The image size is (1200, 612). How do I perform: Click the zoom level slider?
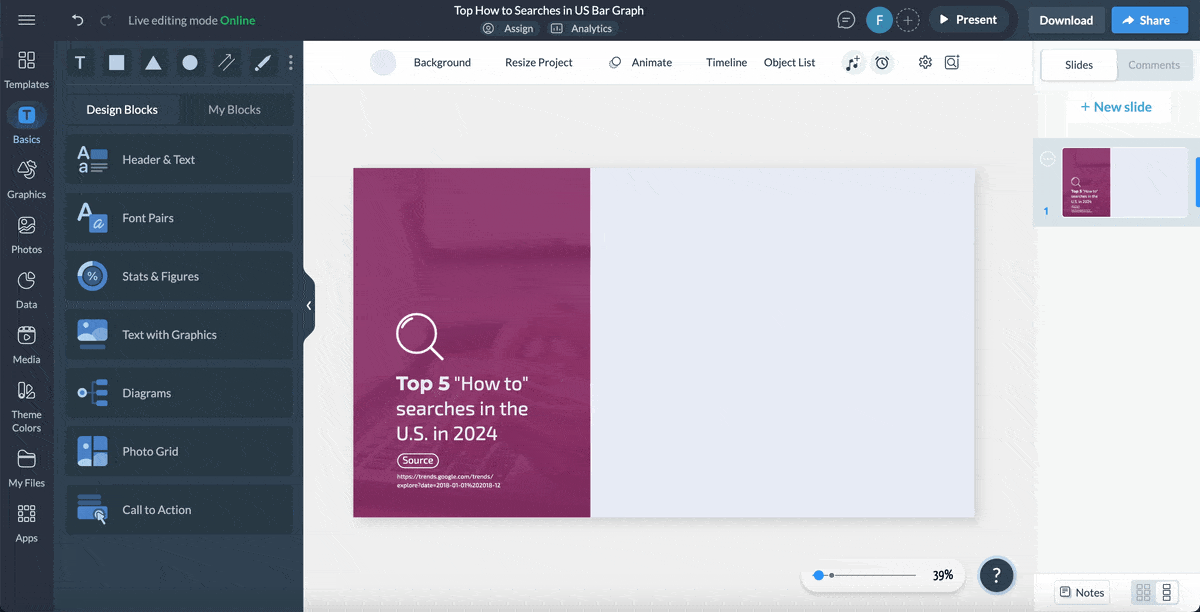[x=866, y=575]
